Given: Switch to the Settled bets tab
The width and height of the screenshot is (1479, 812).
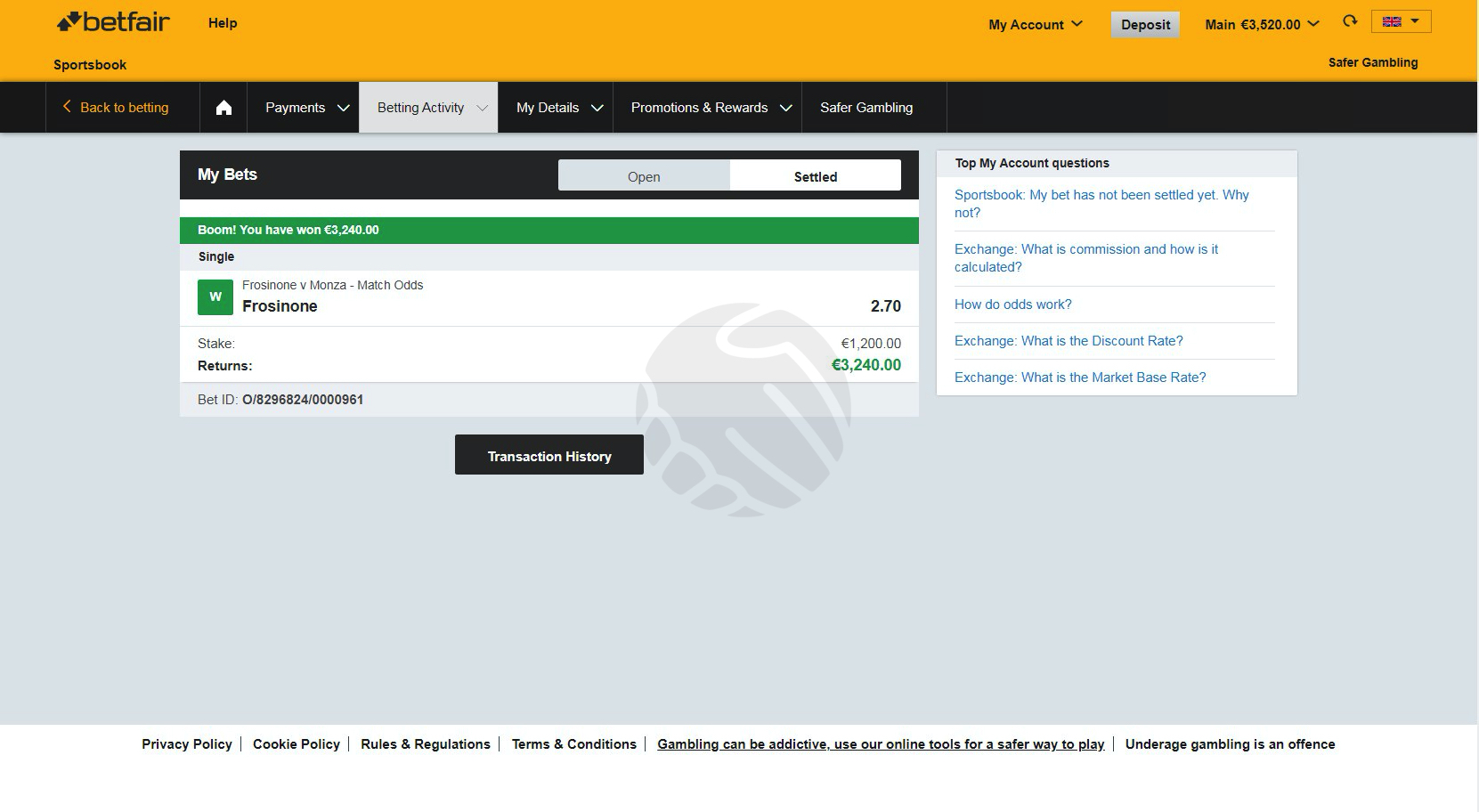Looking at the screenshot, I should [x=816, y=176].
